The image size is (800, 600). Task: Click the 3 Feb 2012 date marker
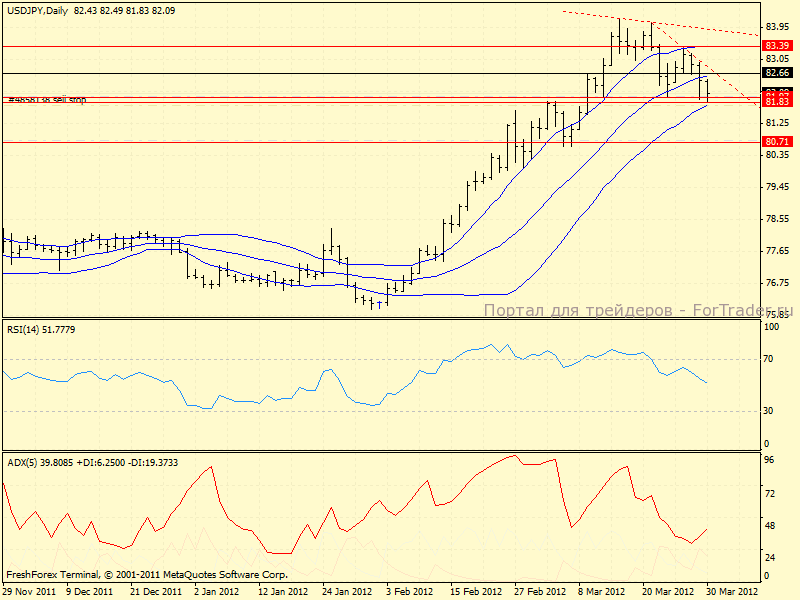pyautogui.click(x=408, y=592)
